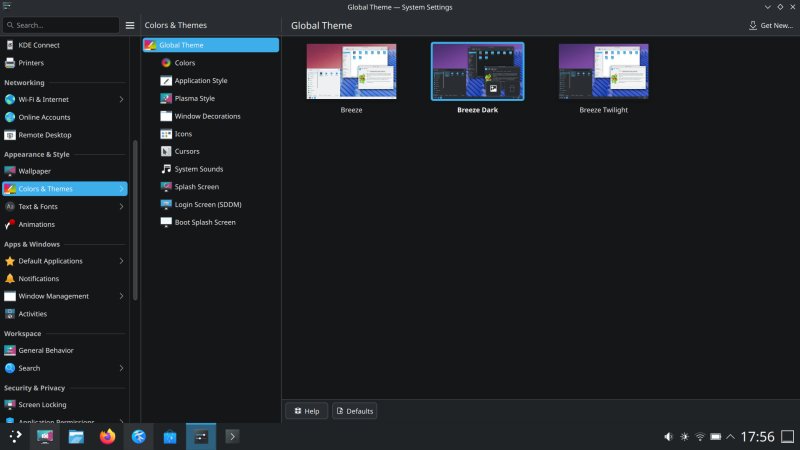Open Discover store from taskbar
The height and width of the screenshot is (450, 800).
(x=170, y=436)
